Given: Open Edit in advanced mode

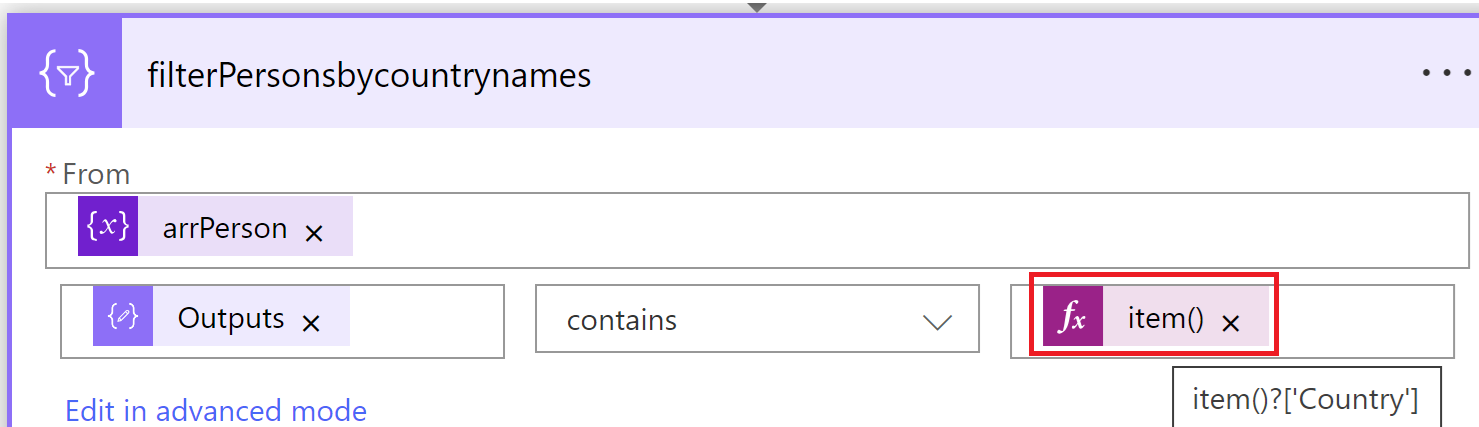Looking at the screenshot, I should [216, 411].
